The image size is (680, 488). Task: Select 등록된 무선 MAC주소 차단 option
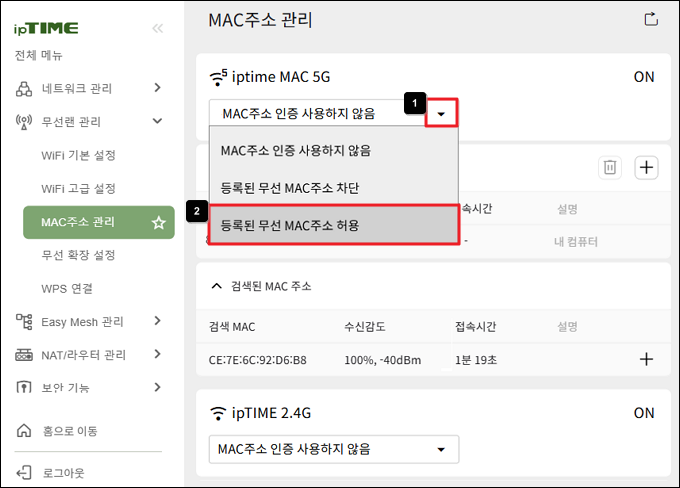(x=333, y=188)
